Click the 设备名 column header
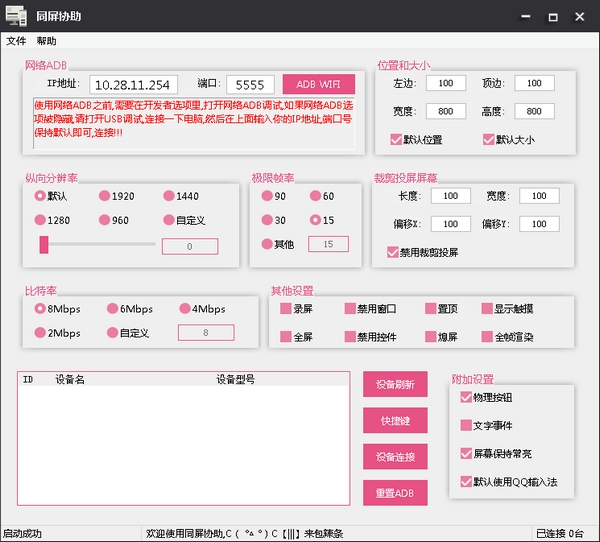 coord(70,380)
